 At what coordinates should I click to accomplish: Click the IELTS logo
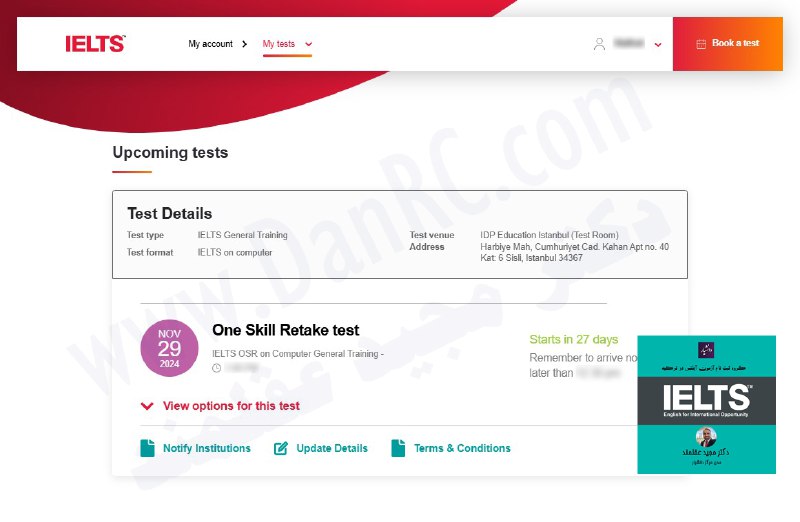[x=95, y=43]
